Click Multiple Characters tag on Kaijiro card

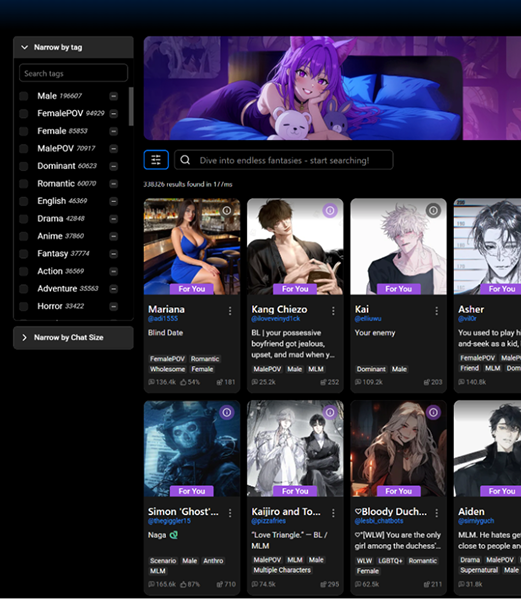pyautogui.click(x=282, y=570)
